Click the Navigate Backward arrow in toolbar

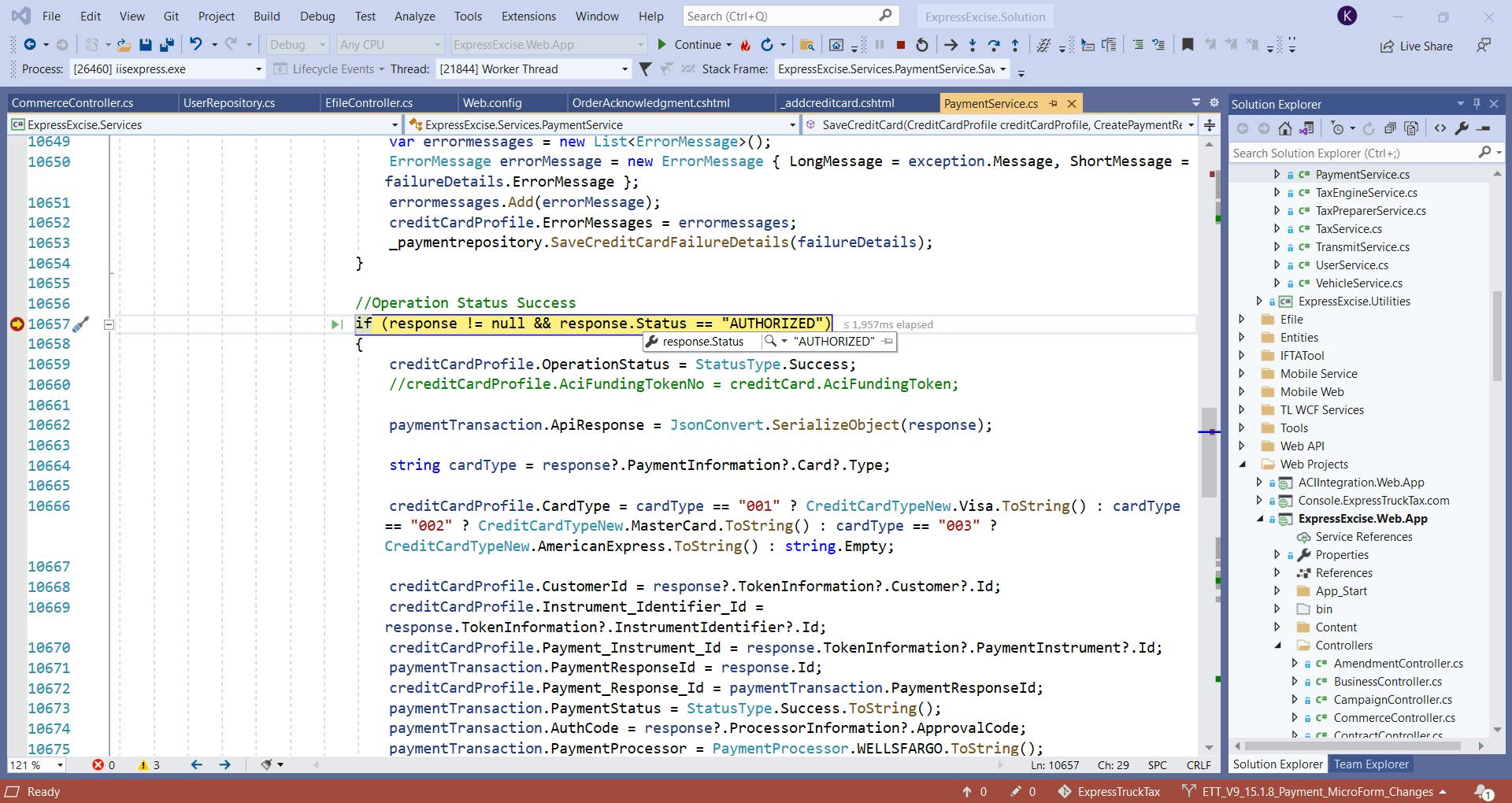[30, 45]
